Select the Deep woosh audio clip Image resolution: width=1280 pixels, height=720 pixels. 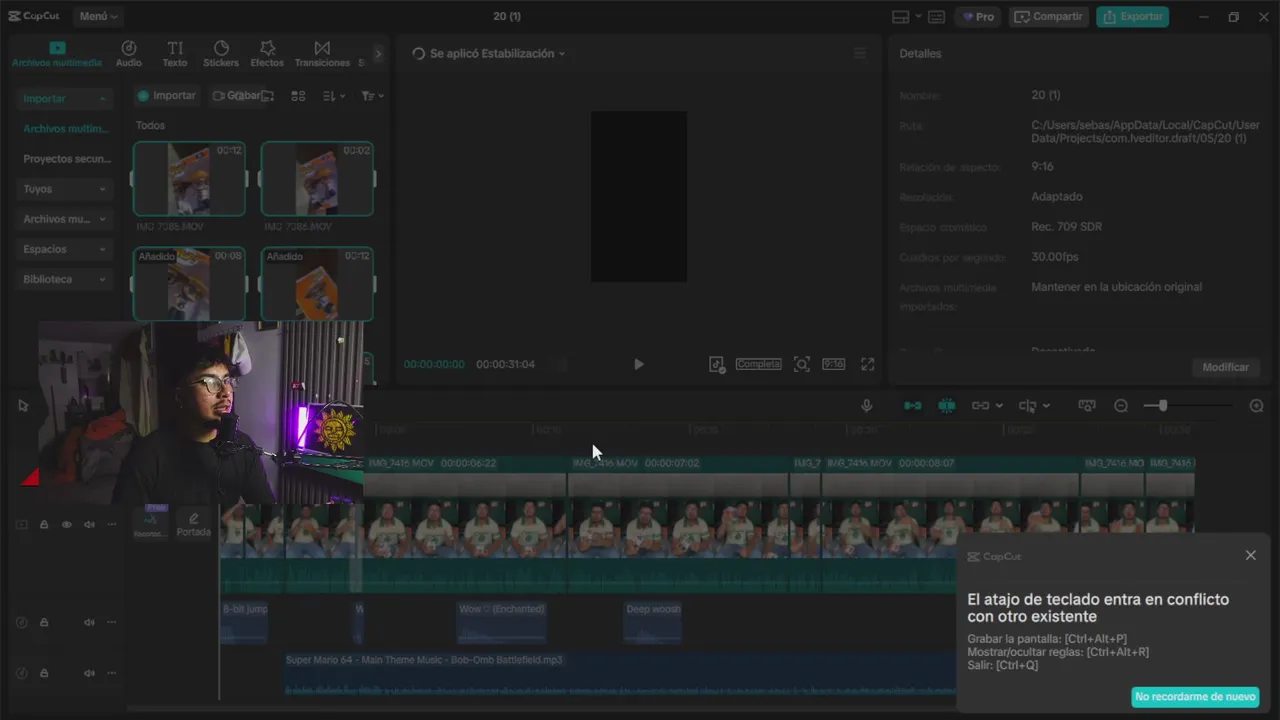pyautogui.click(x=652, y=621)
